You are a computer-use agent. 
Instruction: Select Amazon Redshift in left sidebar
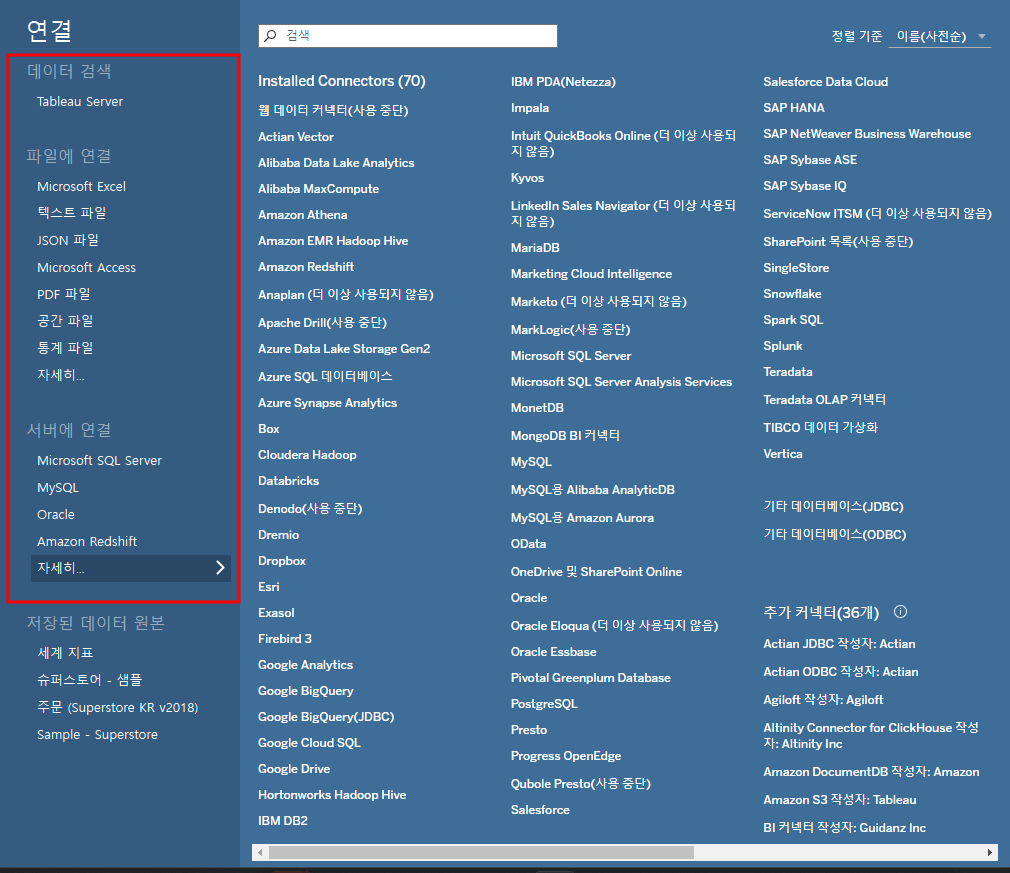point(87,542)
